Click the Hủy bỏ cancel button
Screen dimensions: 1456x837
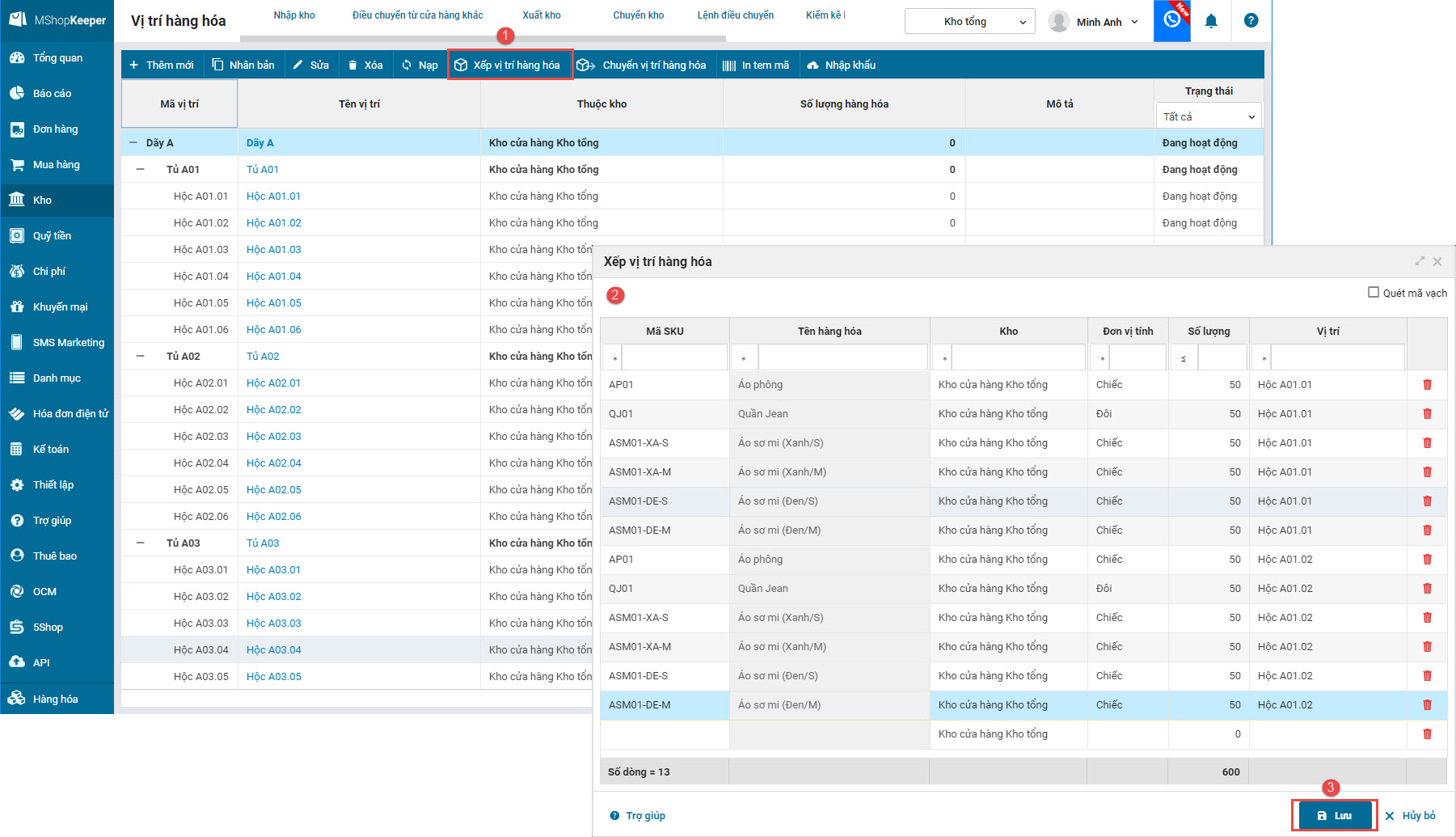[x=1410, y=815]
